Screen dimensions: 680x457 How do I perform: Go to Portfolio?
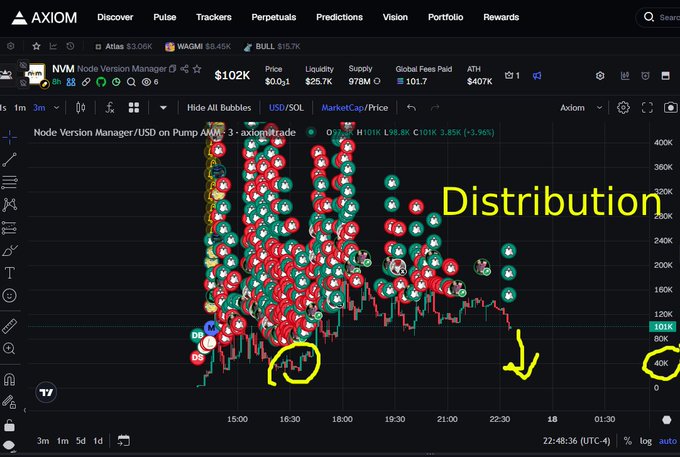(x=446, y=17)
